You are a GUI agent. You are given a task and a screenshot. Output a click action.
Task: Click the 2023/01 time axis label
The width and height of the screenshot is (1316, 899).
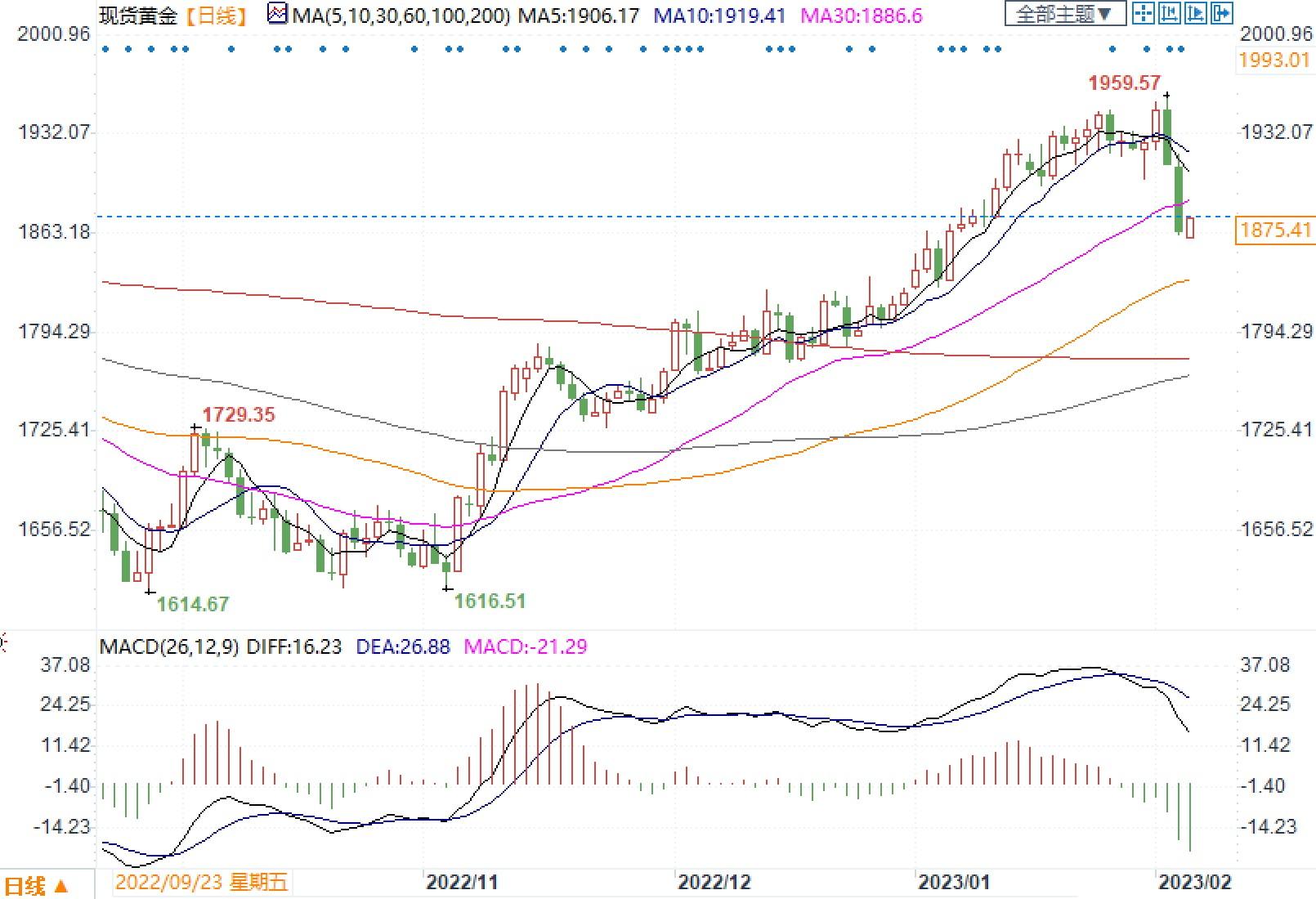(x=953, y=883)
